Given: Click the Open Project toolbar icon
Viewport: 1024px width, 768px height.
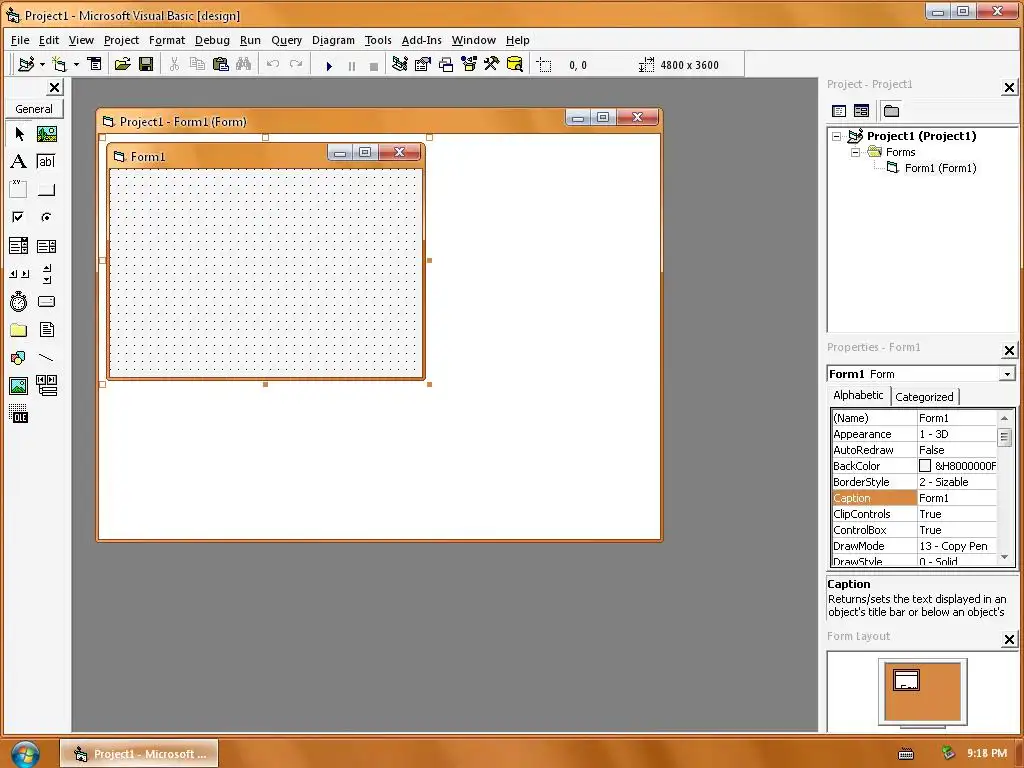Looking at the screenshot, I should coord(122,64).
